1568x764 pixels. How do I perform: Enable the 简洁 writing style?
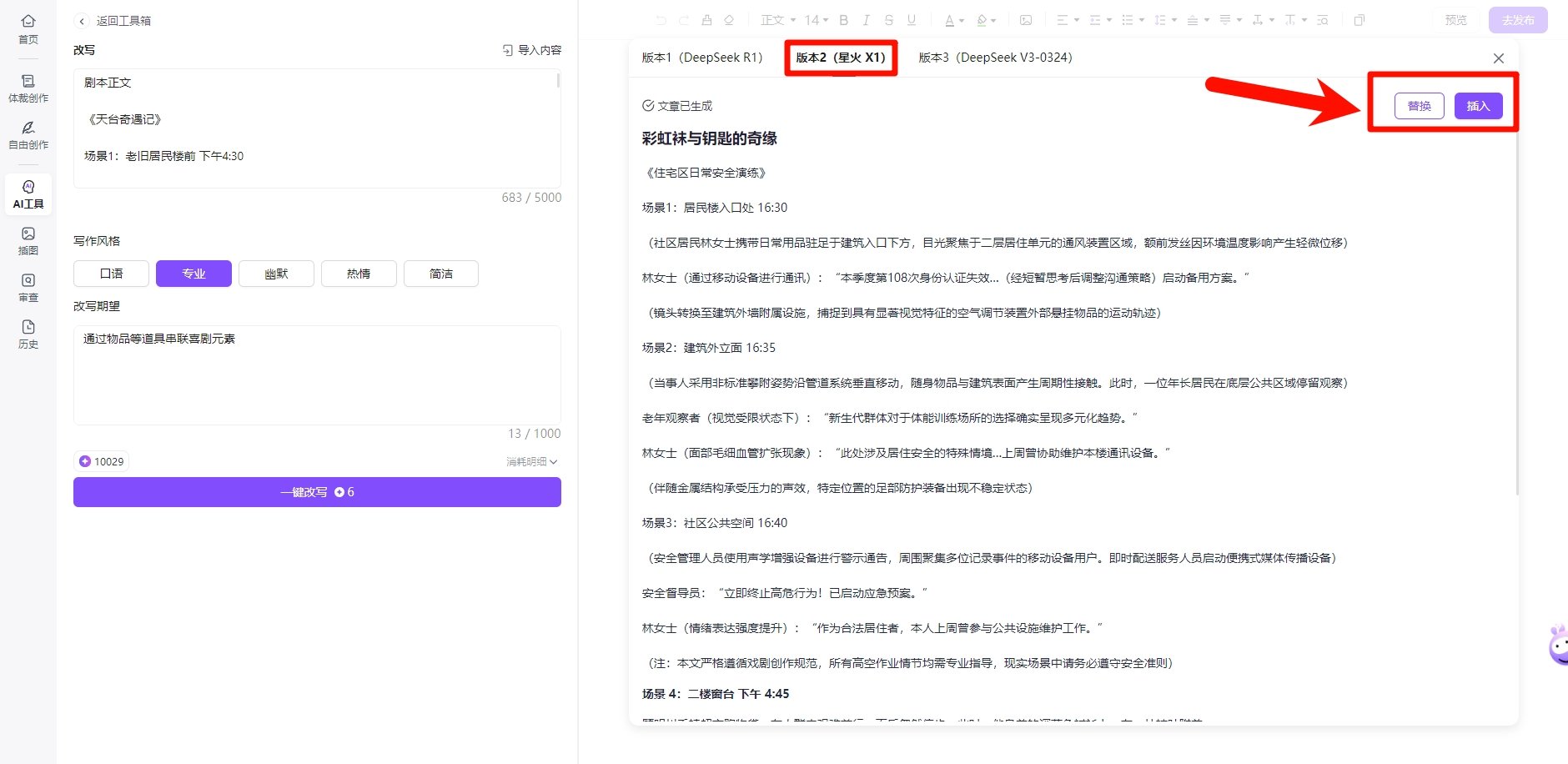[440, 273]
